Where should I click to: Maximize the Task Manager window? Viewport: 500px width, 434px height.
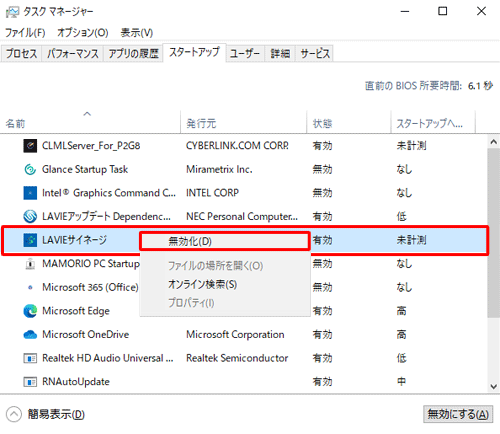point(443,11)
